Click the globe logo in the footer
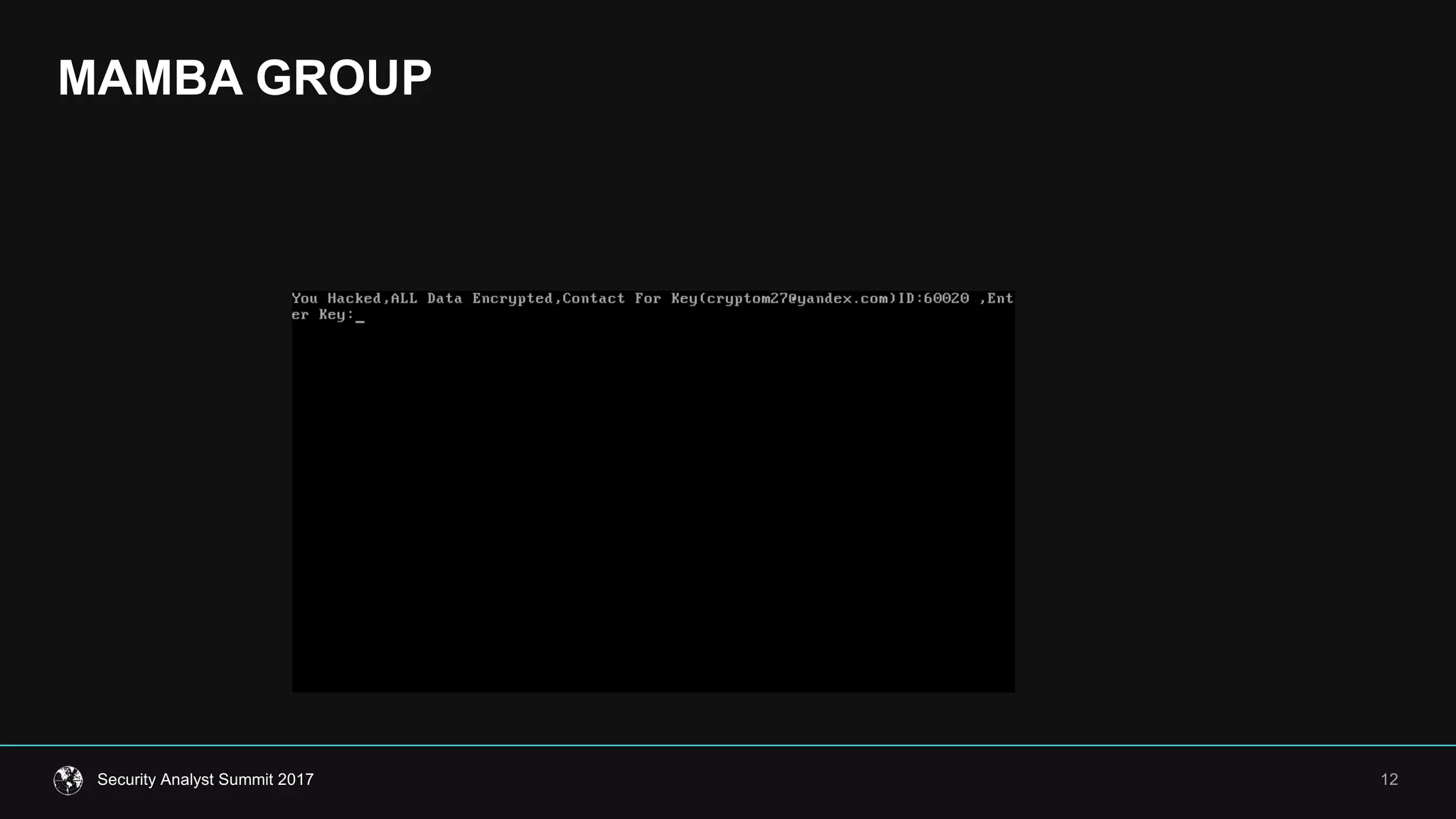The width and height of the screenshot is (1456, 819). point(68,780)
